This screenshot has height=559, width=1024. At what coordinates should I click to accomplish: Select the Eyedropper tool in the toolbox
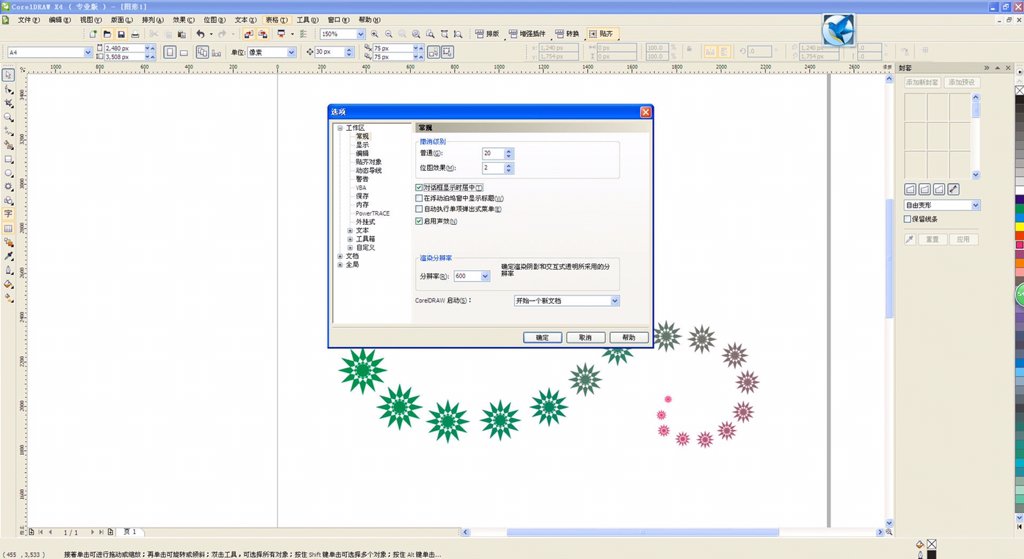click(x=8, y=256)
